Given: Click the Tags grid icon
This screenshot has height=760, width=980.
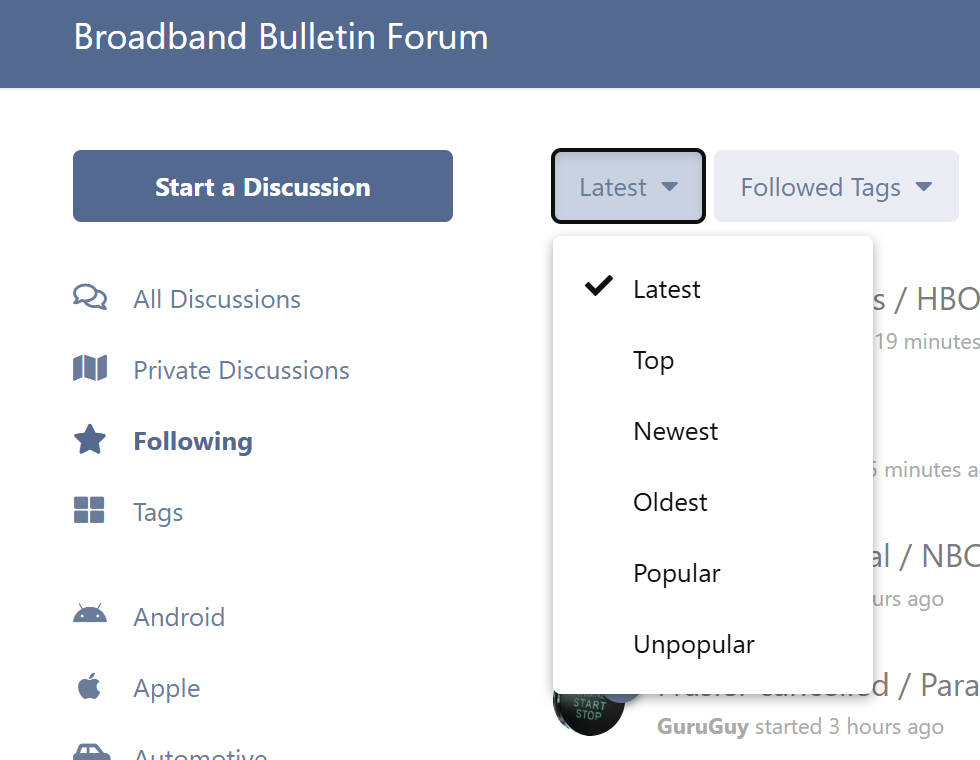Looking at the screenshot, I should 89,510.
